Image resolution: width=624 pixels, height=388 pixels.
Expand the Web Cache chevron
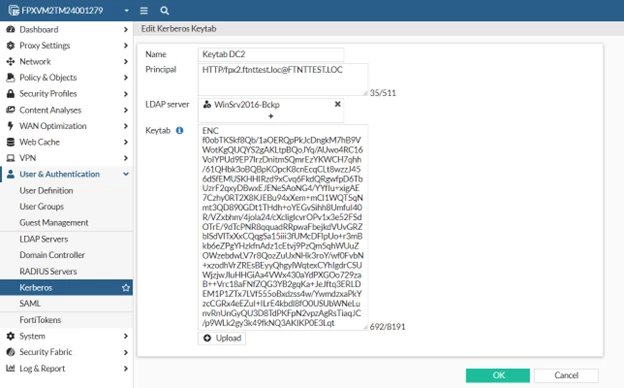click(x=126, y=142)
